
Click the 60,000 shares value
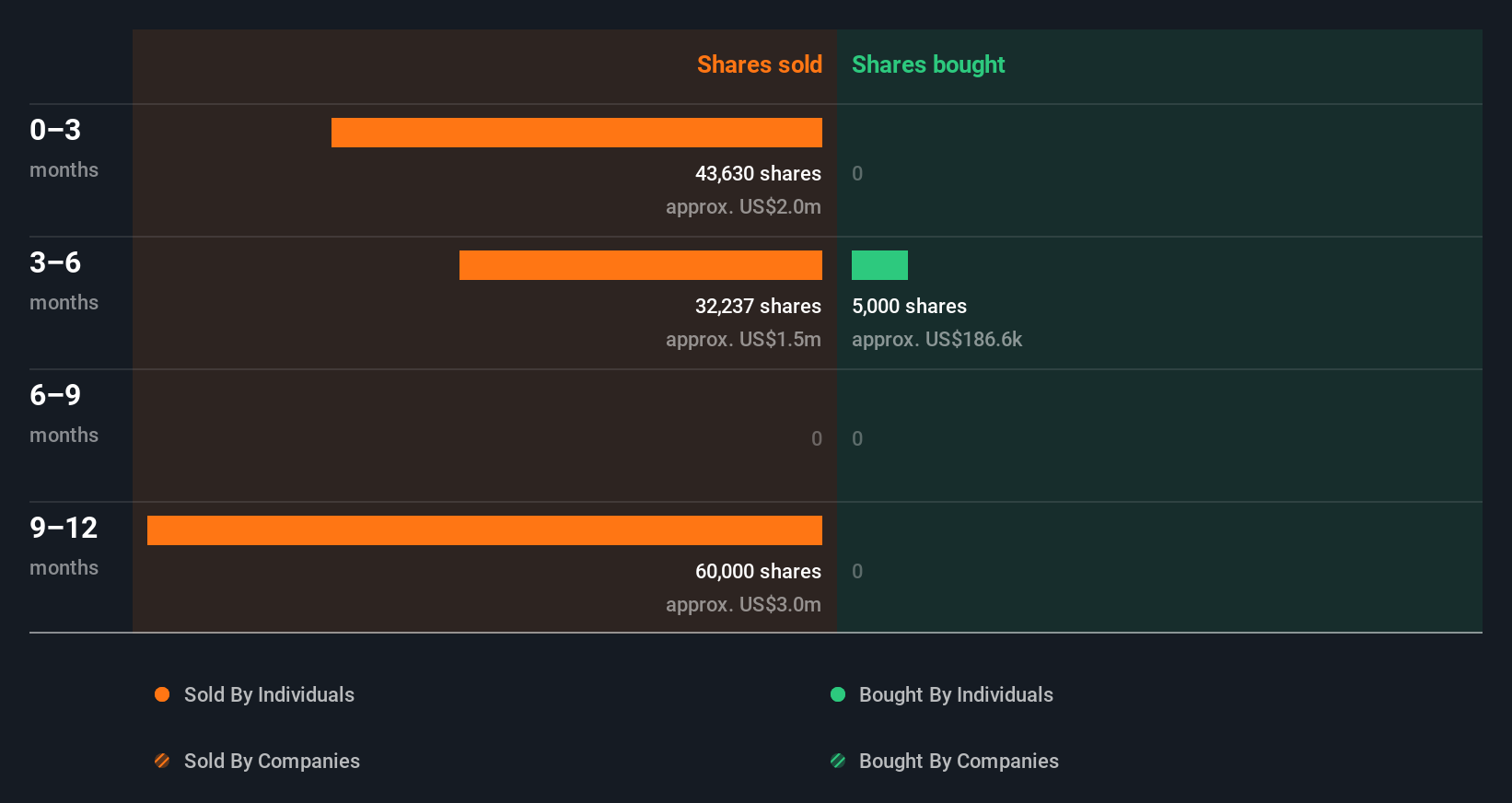[x=758, y=571]
